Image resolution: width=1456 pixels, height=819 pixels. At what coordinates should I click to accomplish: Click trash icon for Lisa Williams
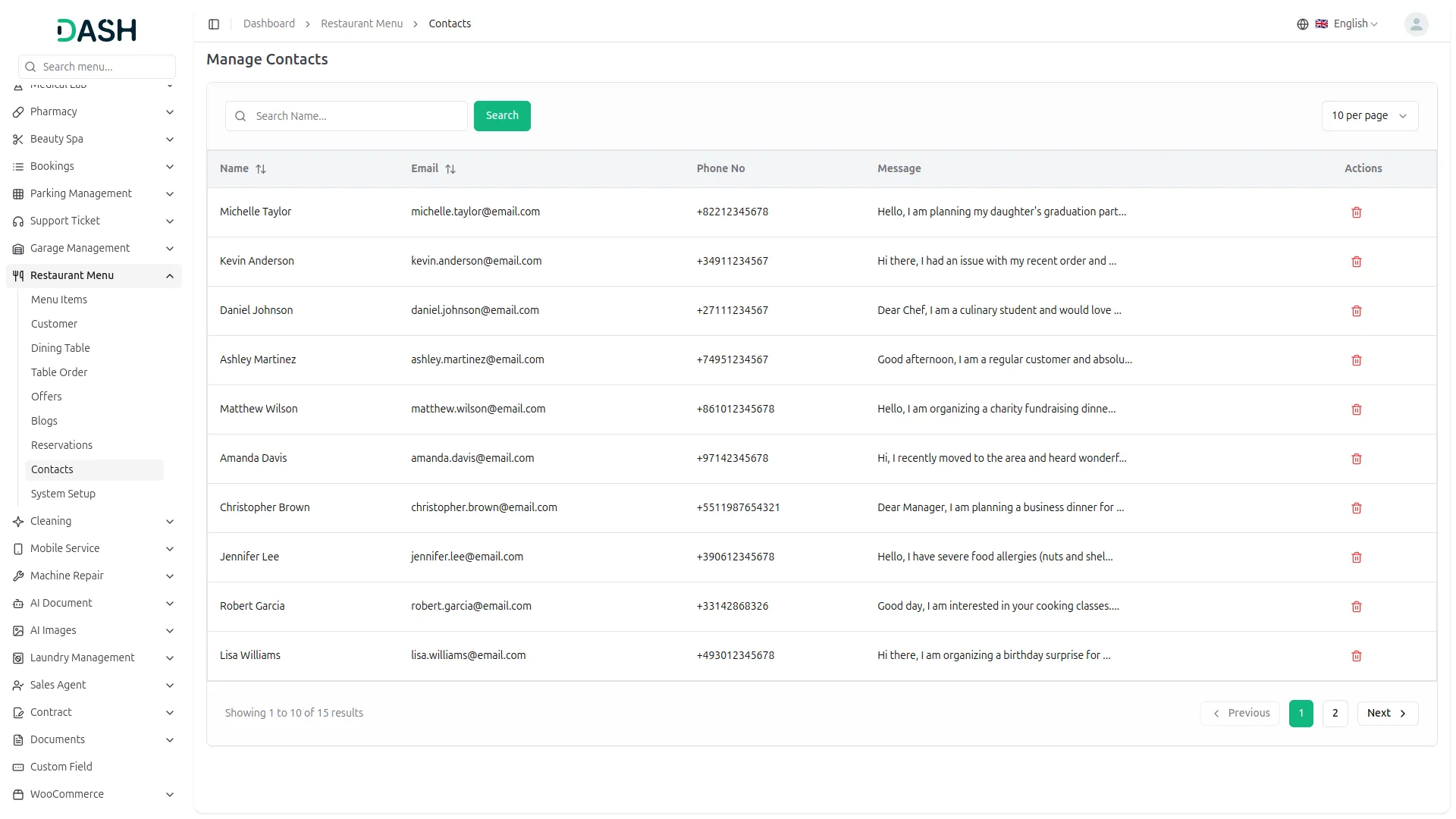(x=1356, y=656)
